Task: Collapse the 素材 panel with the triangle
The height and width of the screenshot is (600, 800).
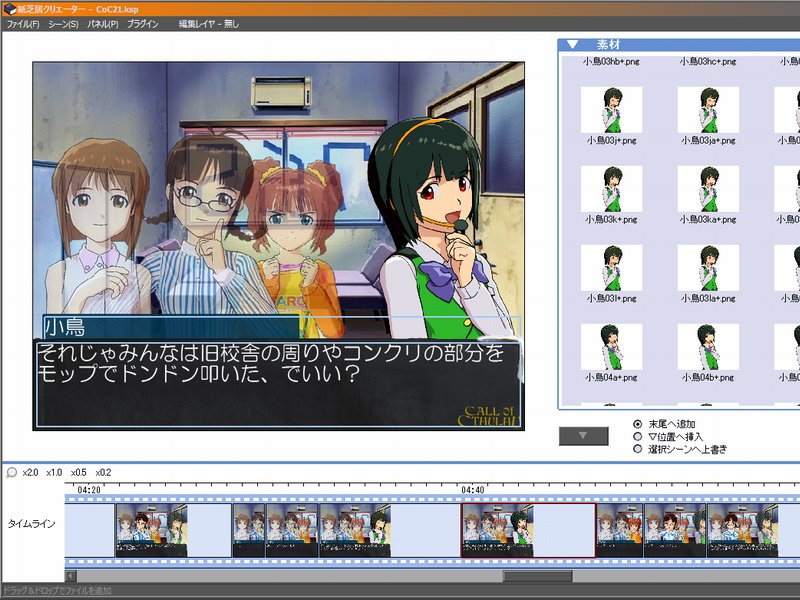Action: [572, 44]
